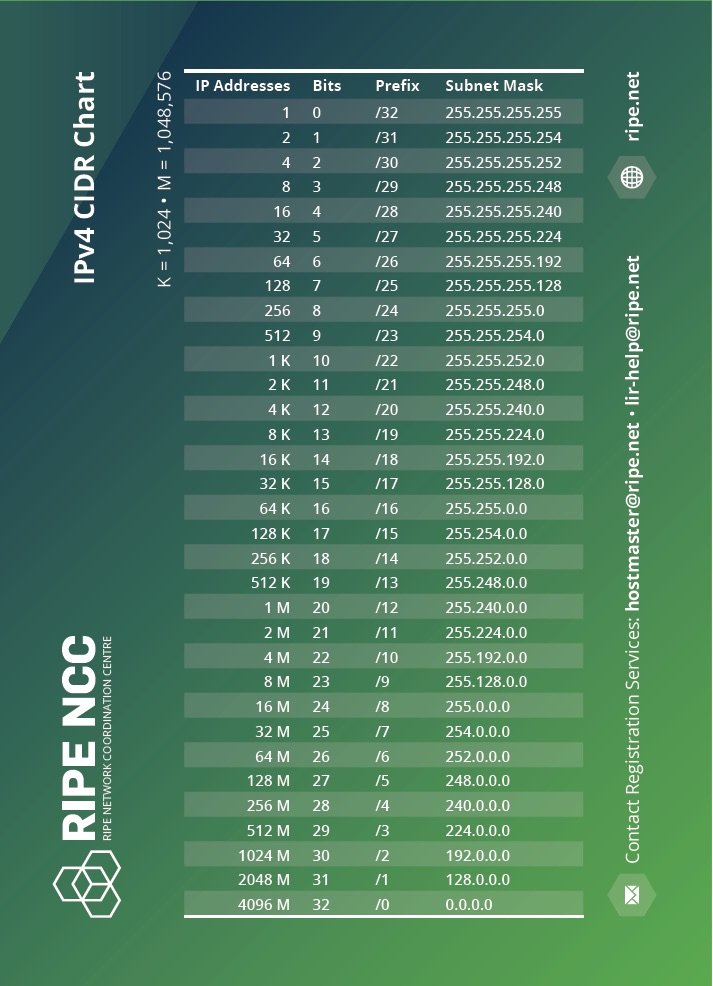Select the /24 prefix cell
This screenshot has width=713, height=986.
pyautogui.click(x=387, y=311)
